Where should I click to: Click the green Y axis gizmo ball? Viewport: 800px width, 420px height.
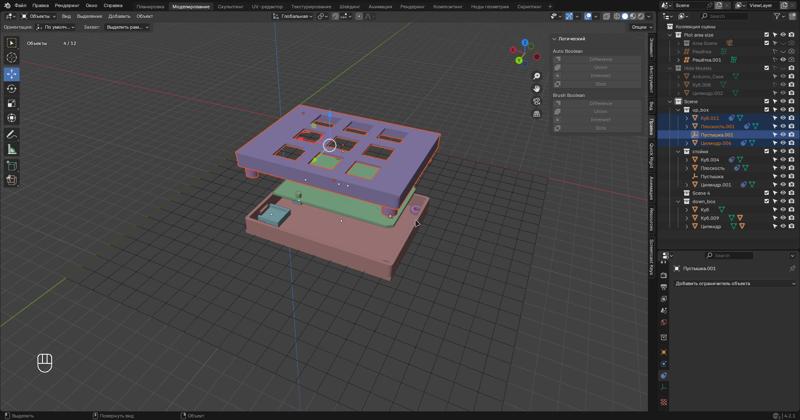(x=519, y=60)
